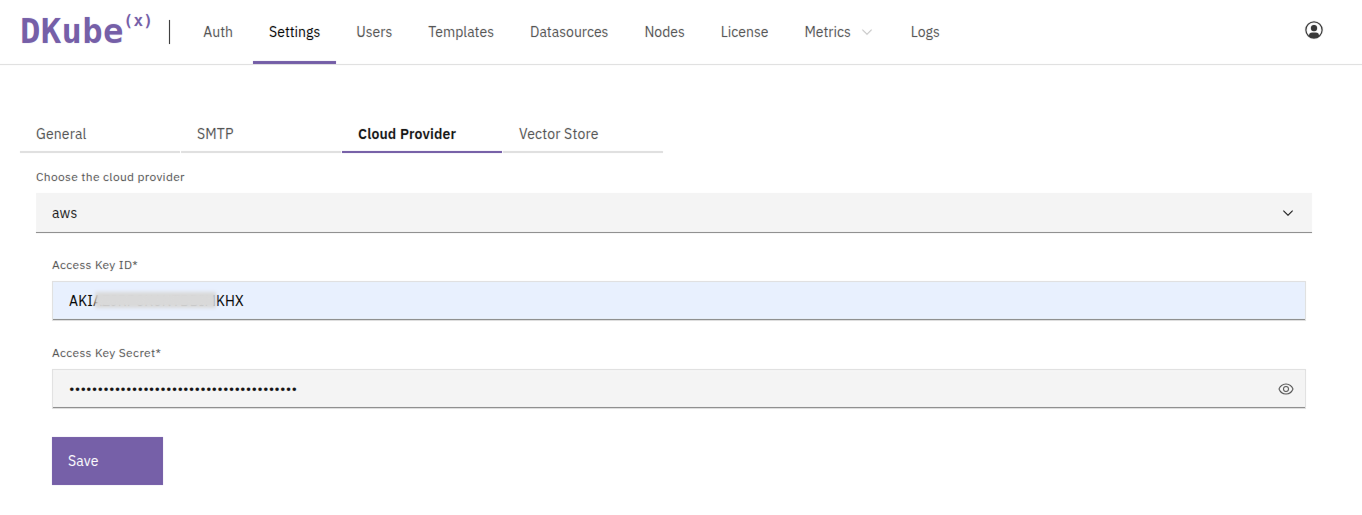Image resolution: width=1362 pixels, height=515 pixels.
Task: Open the user profile account icon
Action: pyautogui.click(x=1313, y=31)
